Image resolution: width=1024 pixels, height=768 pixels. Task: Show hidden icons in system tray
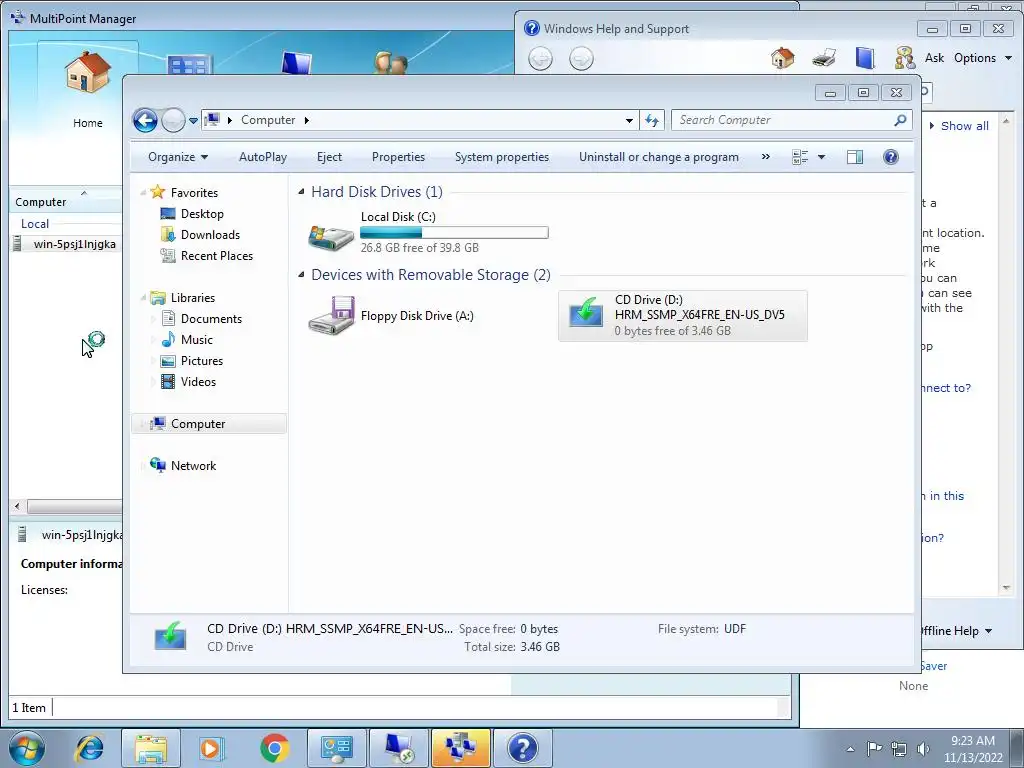point(850,749)
